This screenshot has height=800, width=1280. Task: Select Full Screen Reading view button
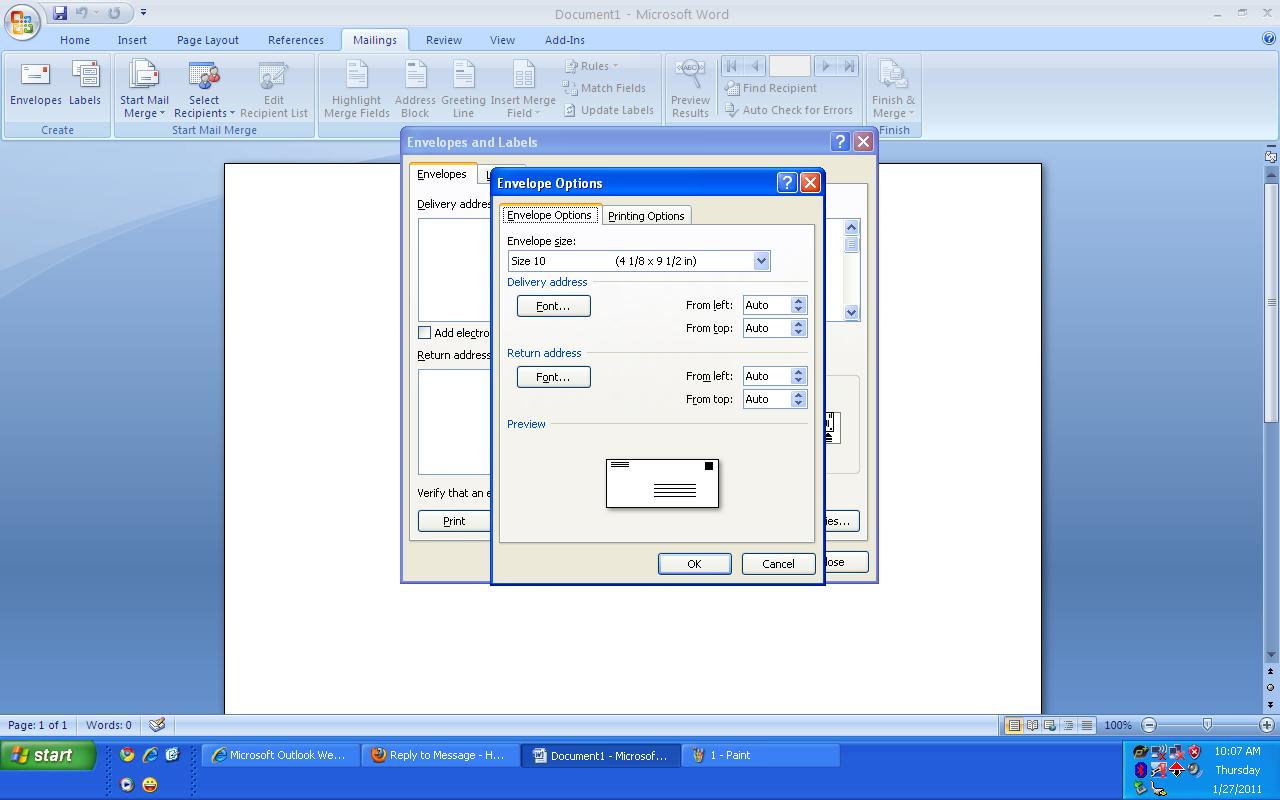[x=1032, y=725]
